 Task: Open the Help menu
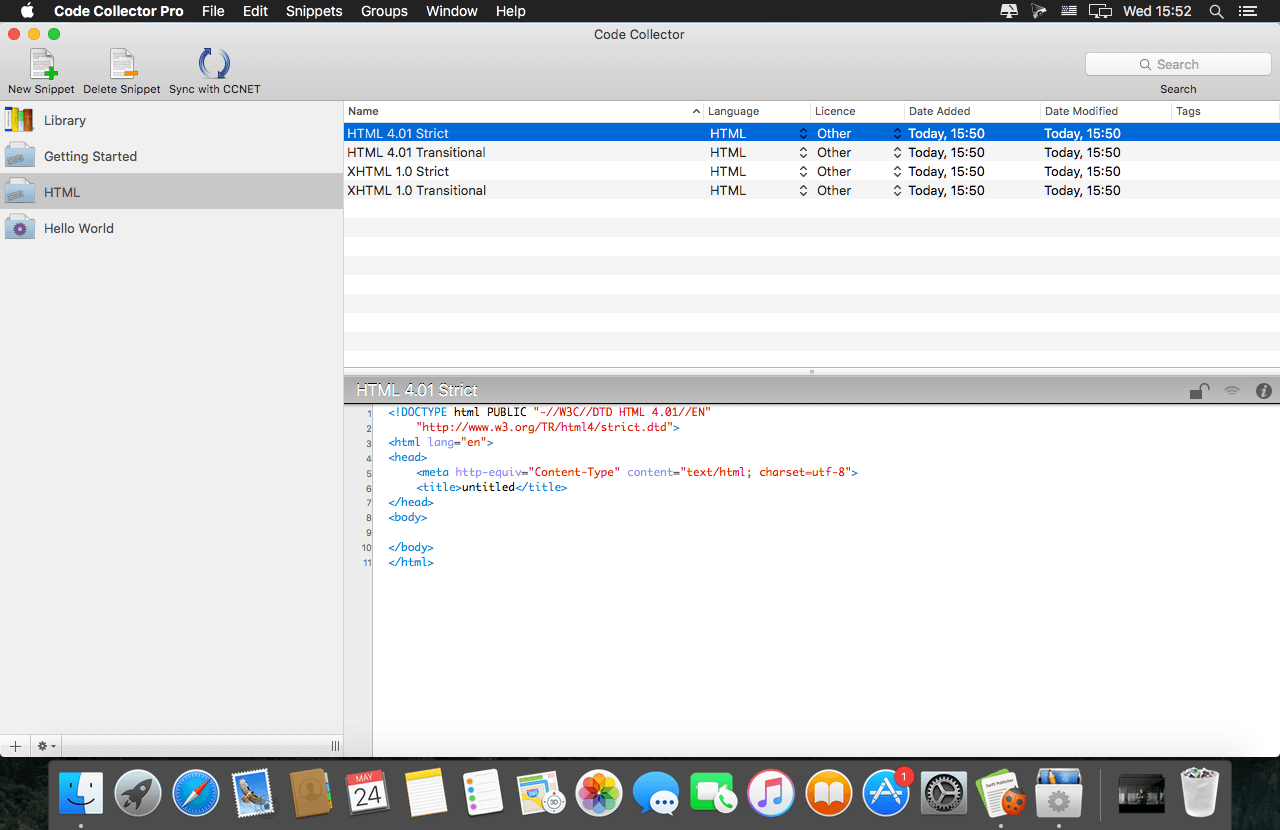pos(510,11)
